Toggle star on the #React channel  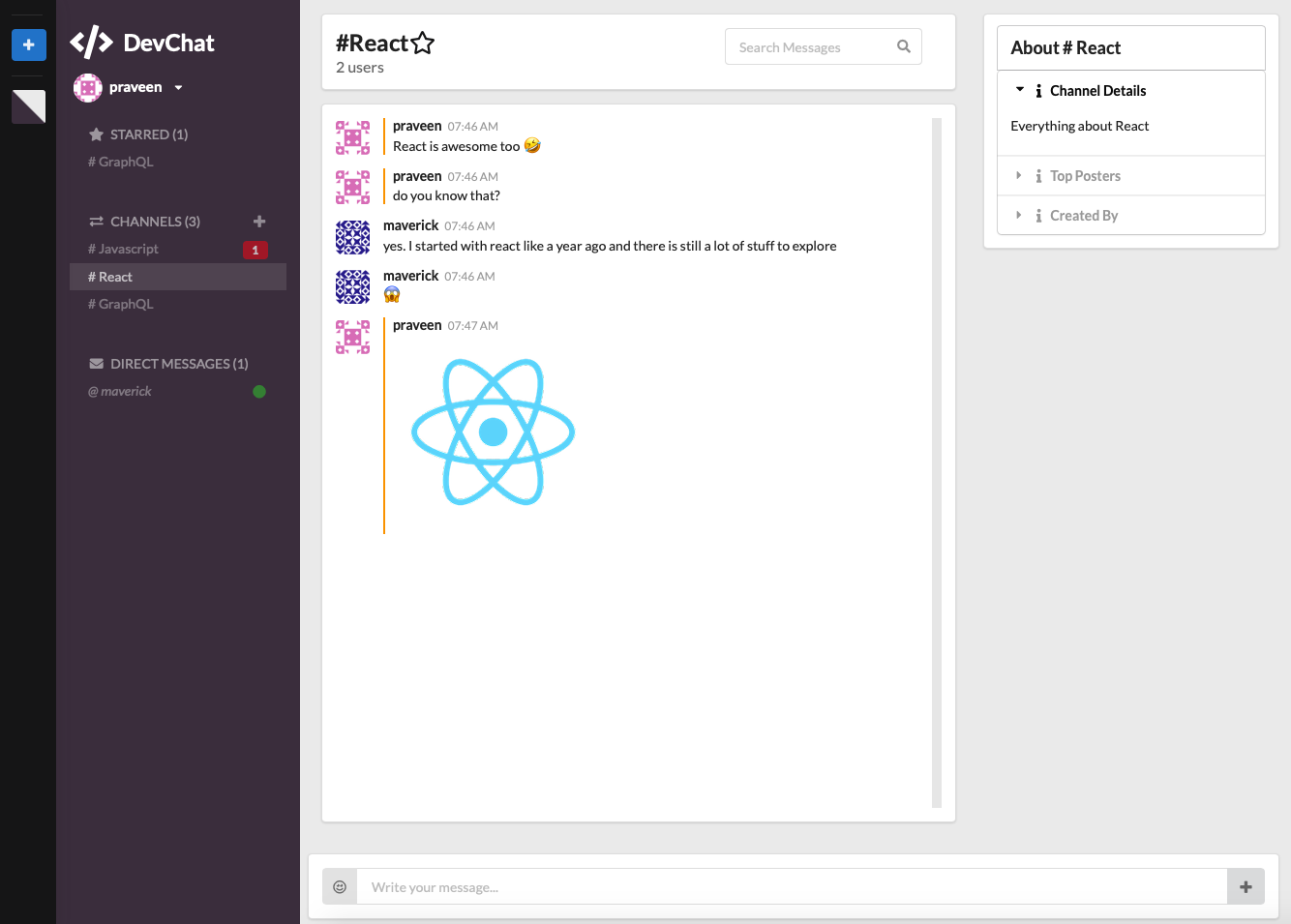pos(423,43)
